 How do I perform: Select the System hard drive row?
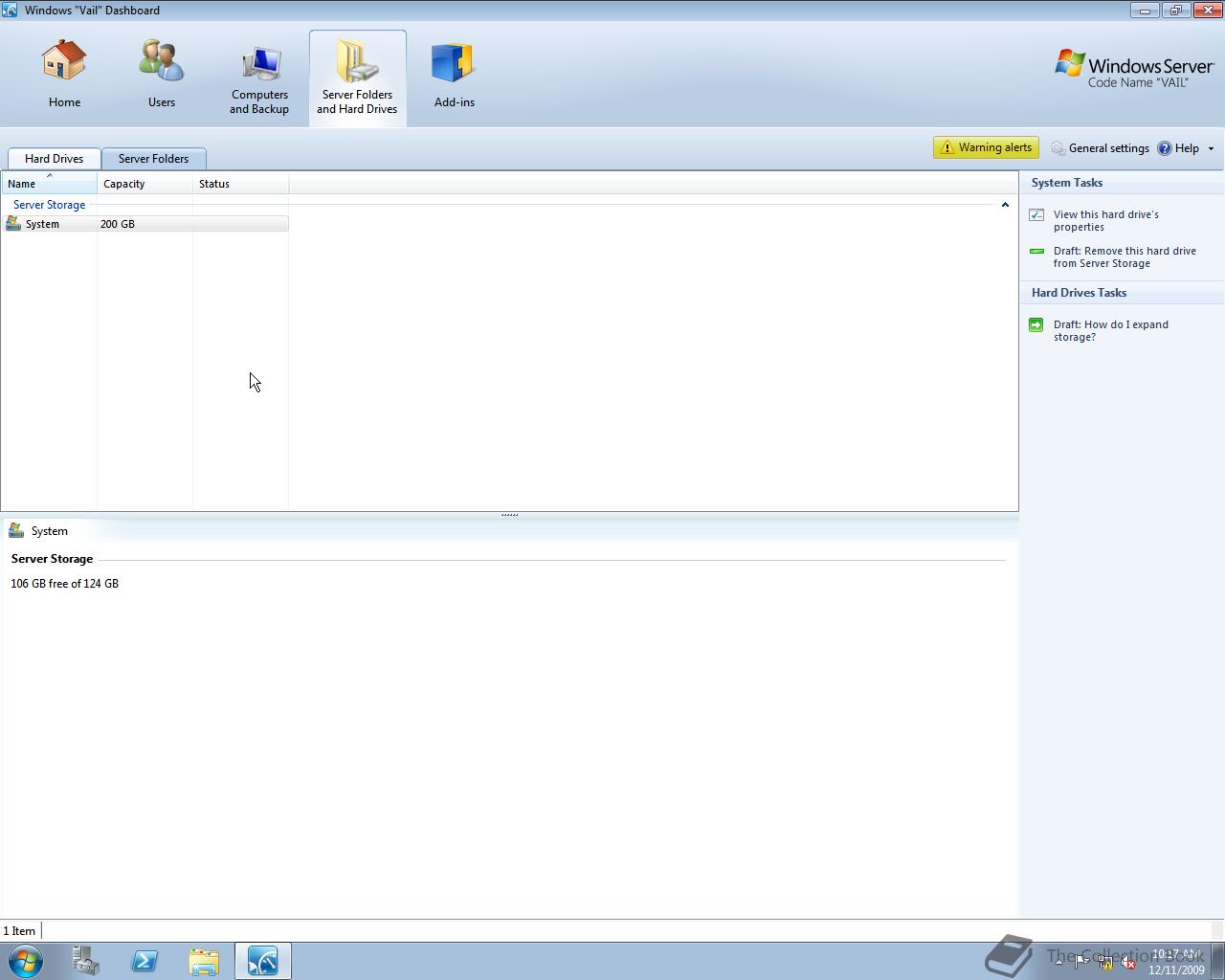(x=145, y=224)
